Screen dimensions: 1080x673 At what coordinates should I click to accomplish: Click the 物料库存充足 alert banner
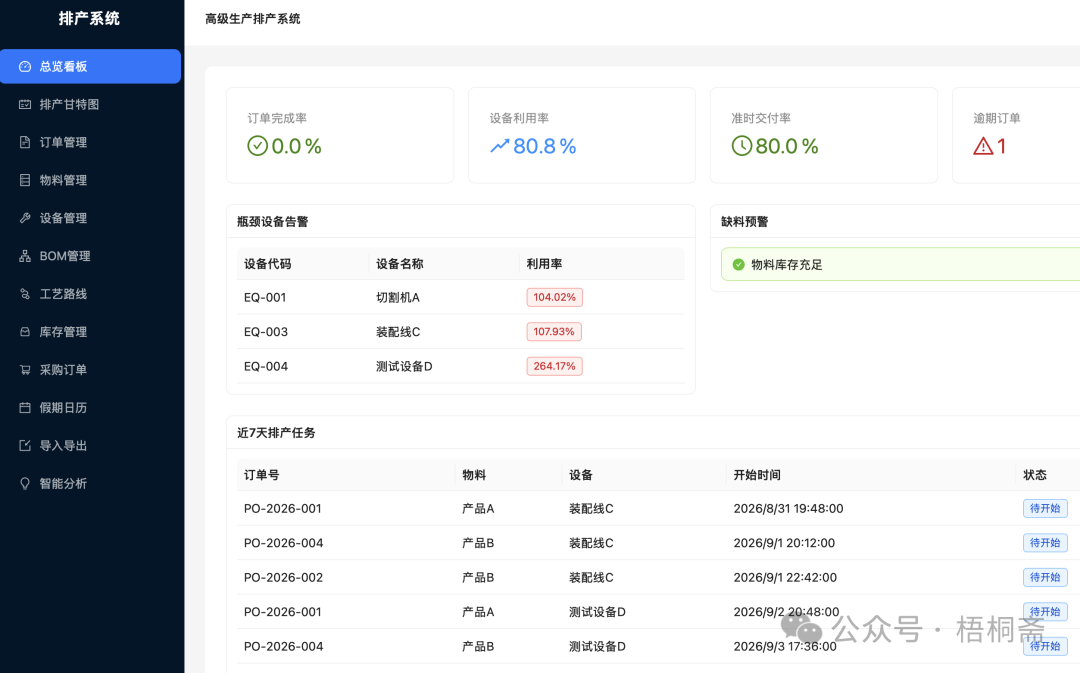[900, 265]
